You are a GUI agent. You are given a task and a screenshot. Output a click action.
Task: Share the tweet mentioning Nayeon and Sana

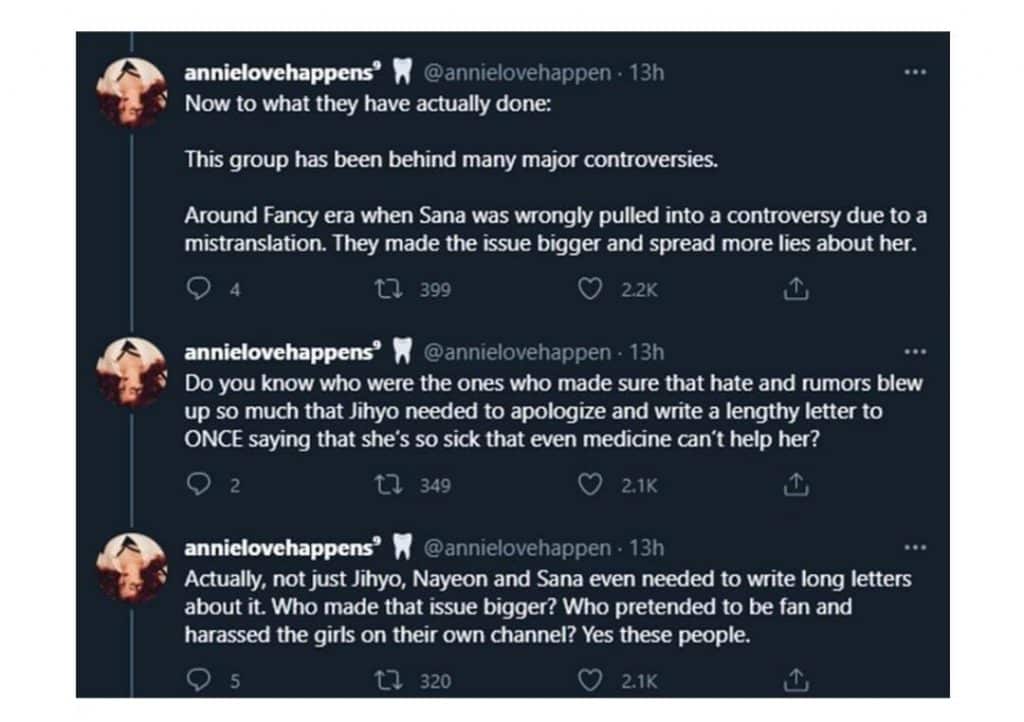coord(795,681)
